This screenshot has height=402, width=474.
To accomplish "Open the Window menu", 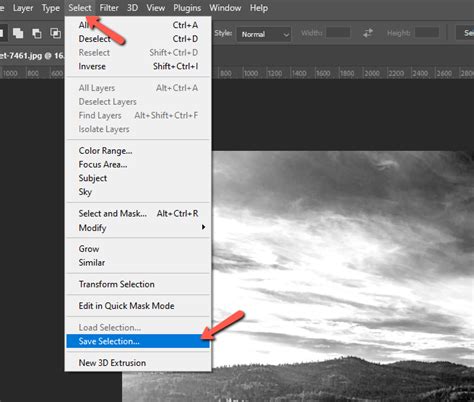I will tap(225, 8).
